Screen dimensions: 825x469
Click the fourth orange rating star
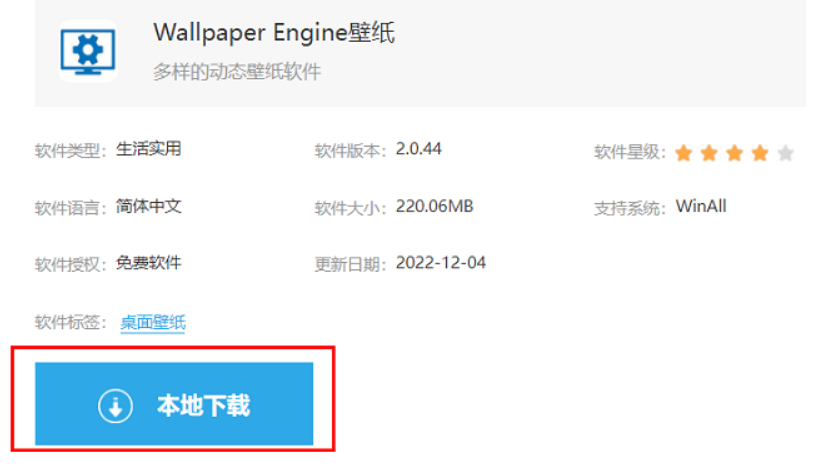[x=760, y=153]
